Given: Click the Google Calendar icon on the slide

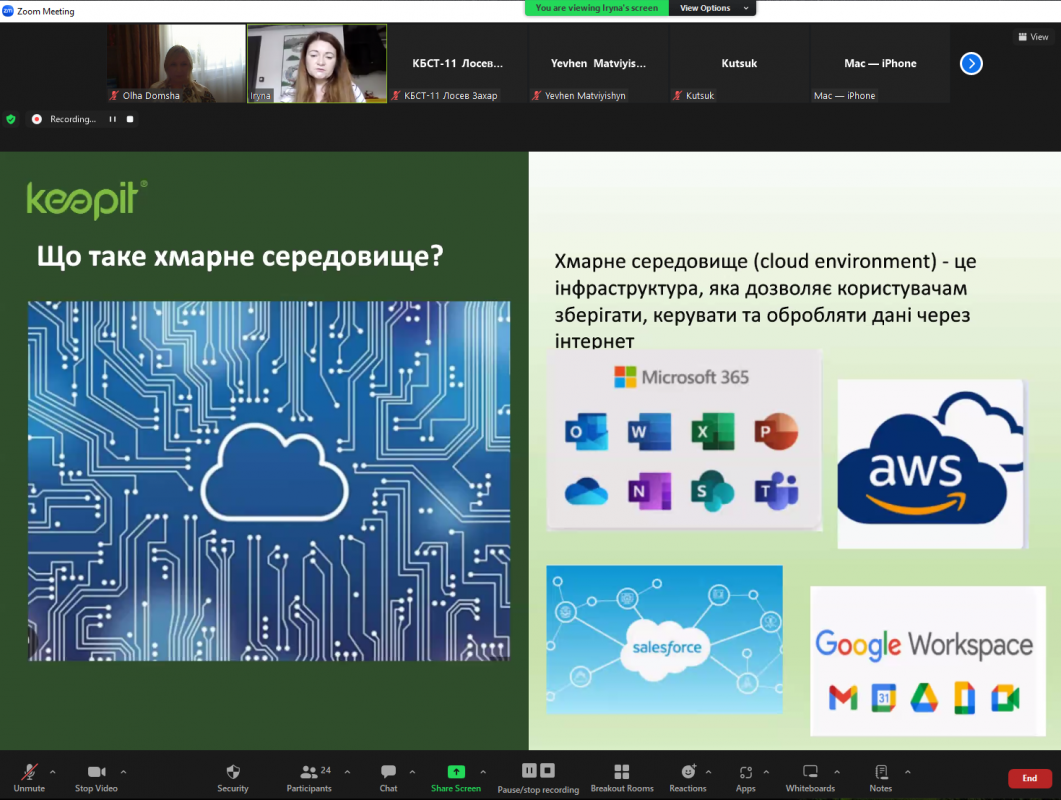Looking at the screenshot, I should 884,698.
